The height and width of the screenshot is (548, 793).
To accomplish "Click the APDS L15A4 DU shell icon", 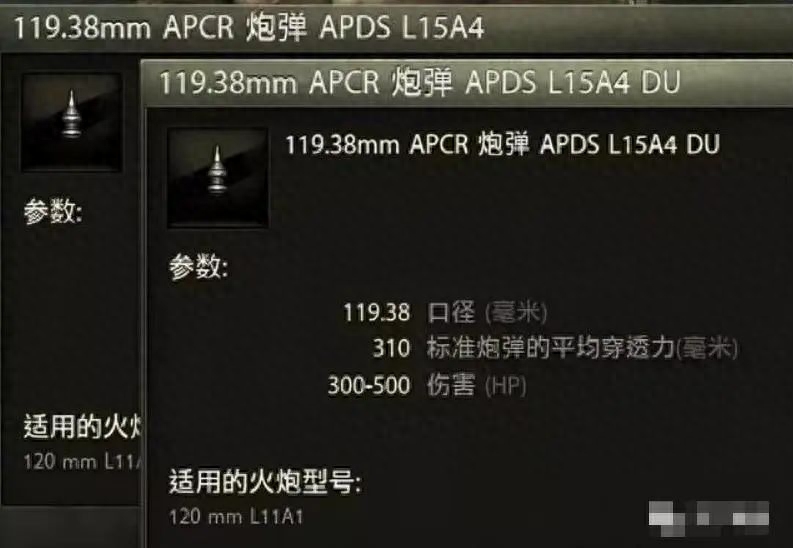I will 217,177.
